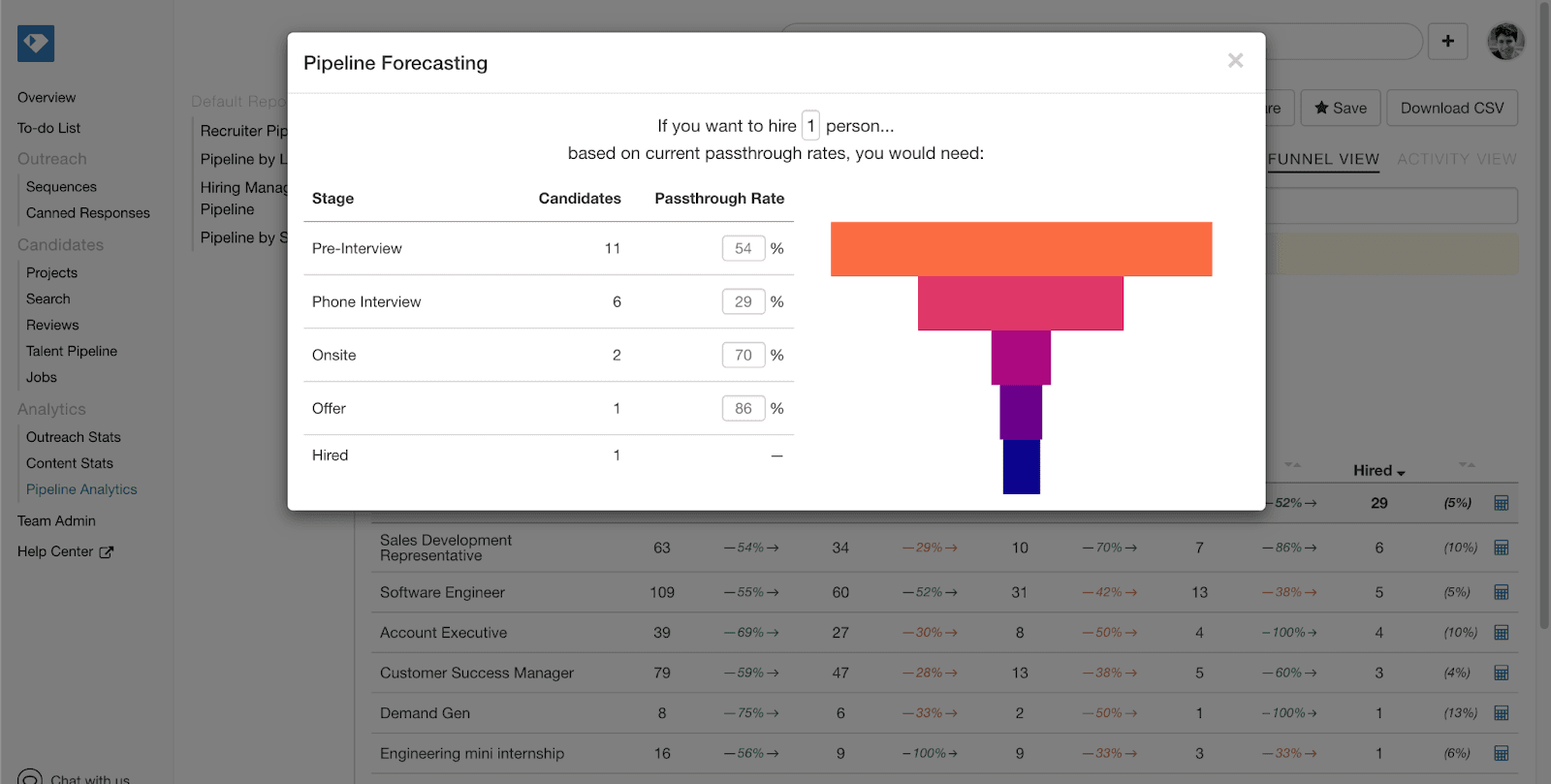The width and height of the screenshot is (1551, 784).
Task: Click the orange Pre-Interview funnel bar
Action: click(1021, 249)
